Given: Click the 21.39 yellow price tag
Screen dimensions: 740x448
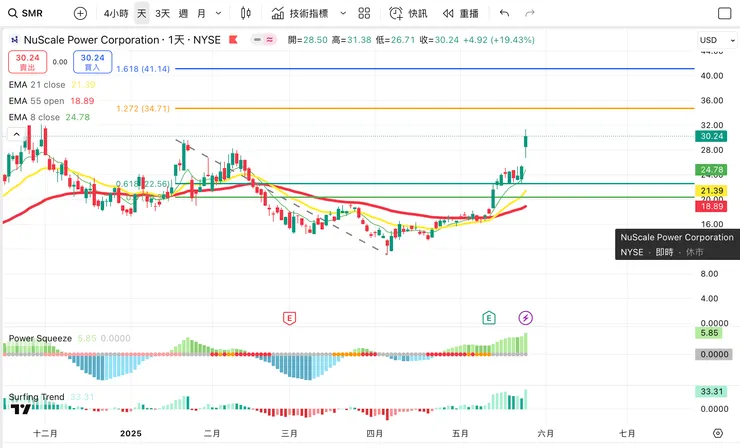Looking at the screenshot, I should click(711, 191).
